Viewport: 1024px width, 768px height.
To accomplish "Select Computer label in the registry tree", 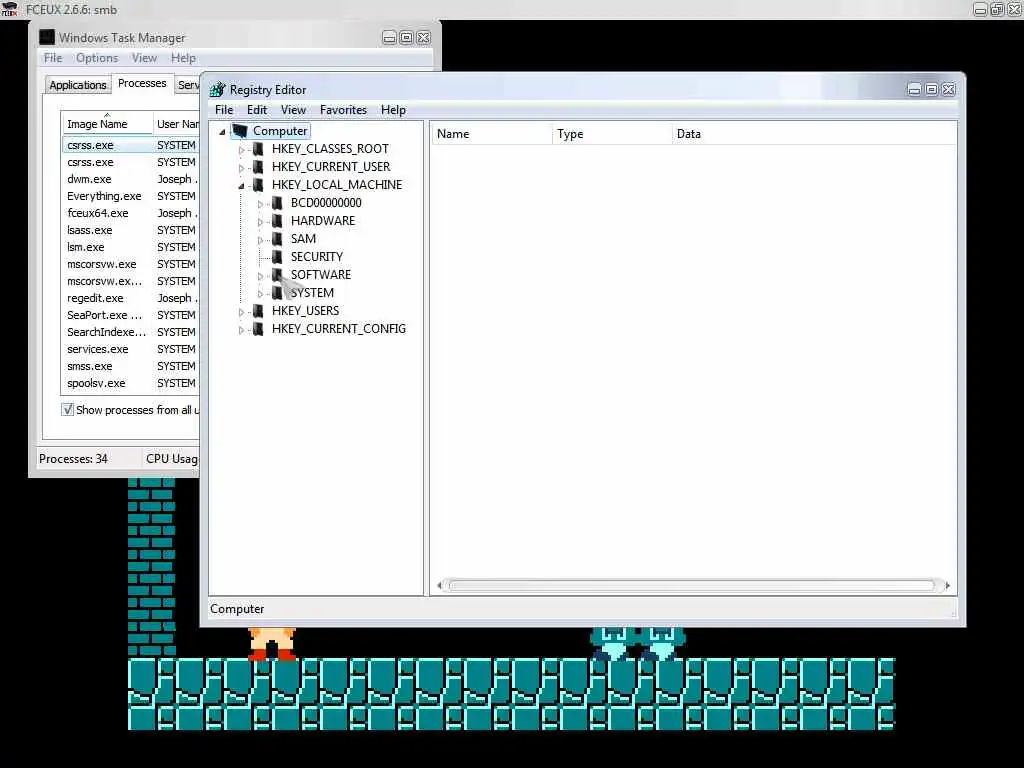I will tap(280, 131).
